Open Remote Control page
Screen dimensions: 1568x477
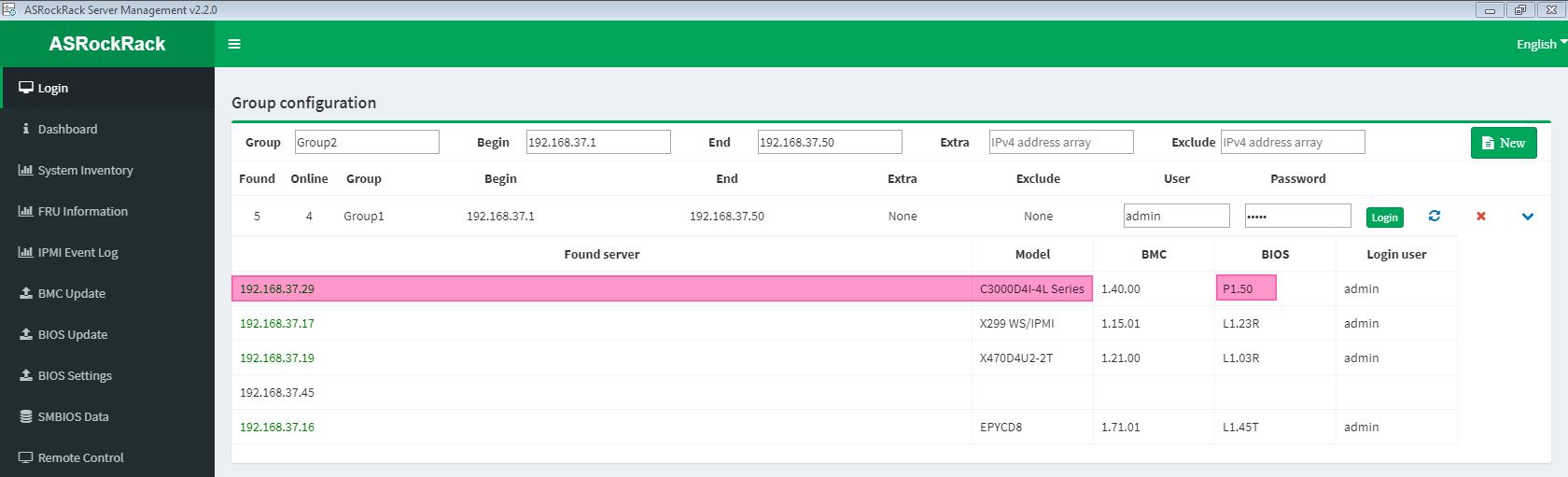pyautogui.click(x=107, y=457)
